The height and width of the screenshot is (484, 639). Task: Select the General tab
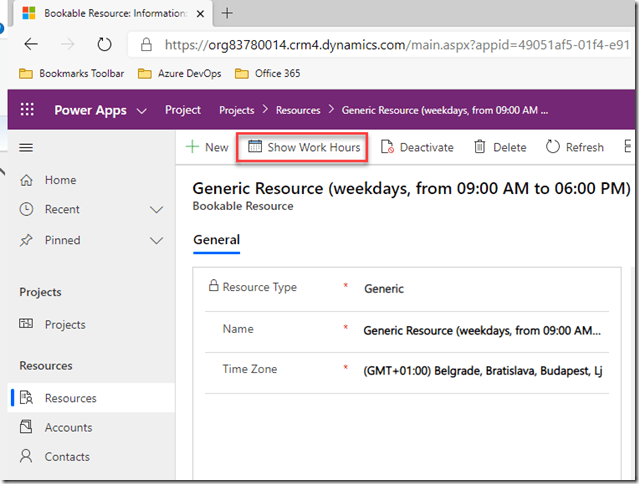pos(216,240)
